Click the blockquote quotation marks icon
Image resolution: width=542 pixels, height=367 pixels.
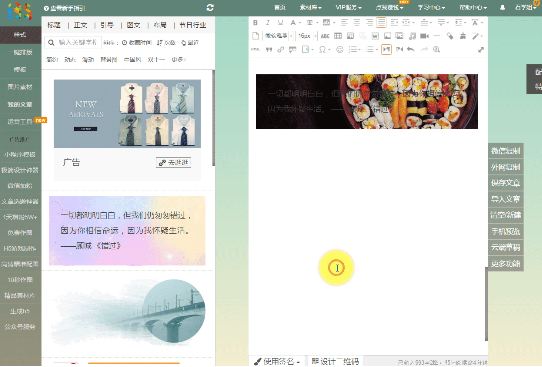pos(268,50)
